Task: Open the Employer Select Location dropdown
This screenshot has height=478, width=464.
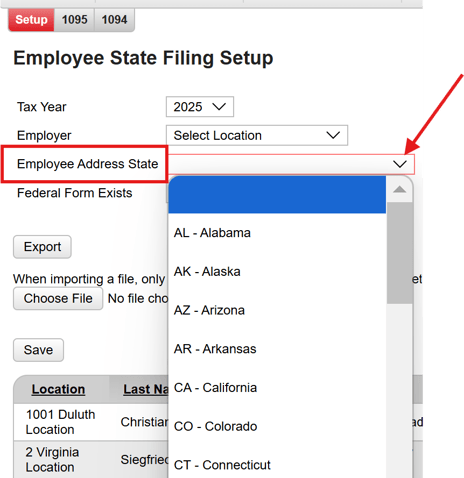Action: click(257, 135)
